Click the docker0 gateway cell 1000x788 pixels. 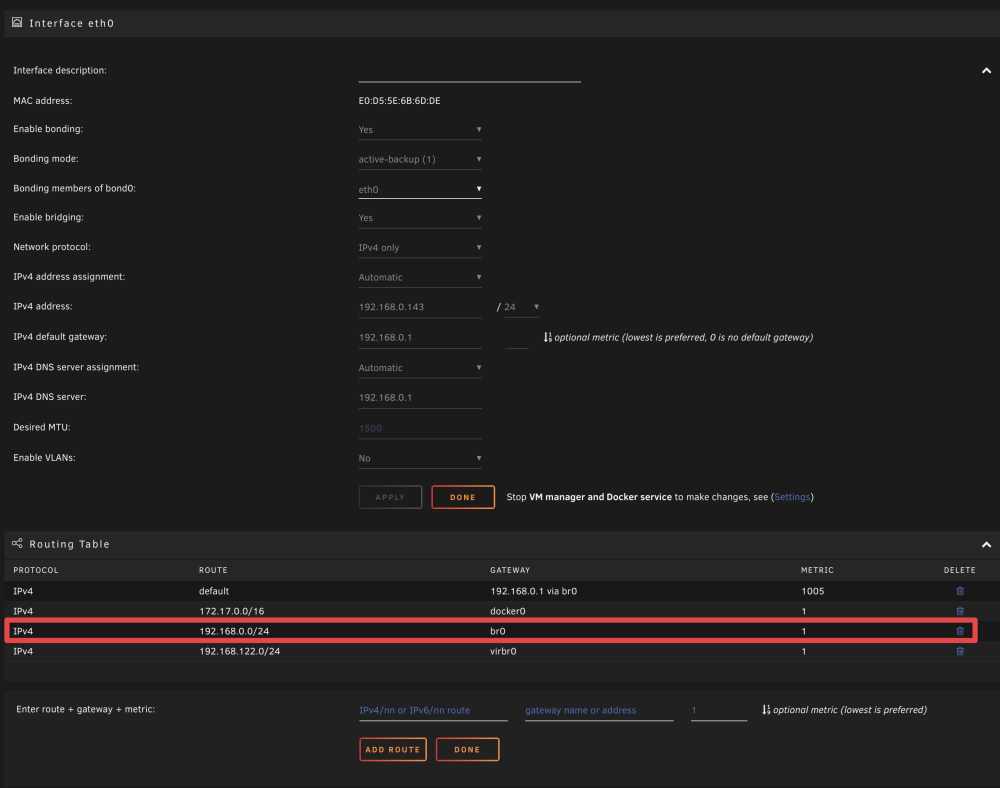[x=508, y=611]
